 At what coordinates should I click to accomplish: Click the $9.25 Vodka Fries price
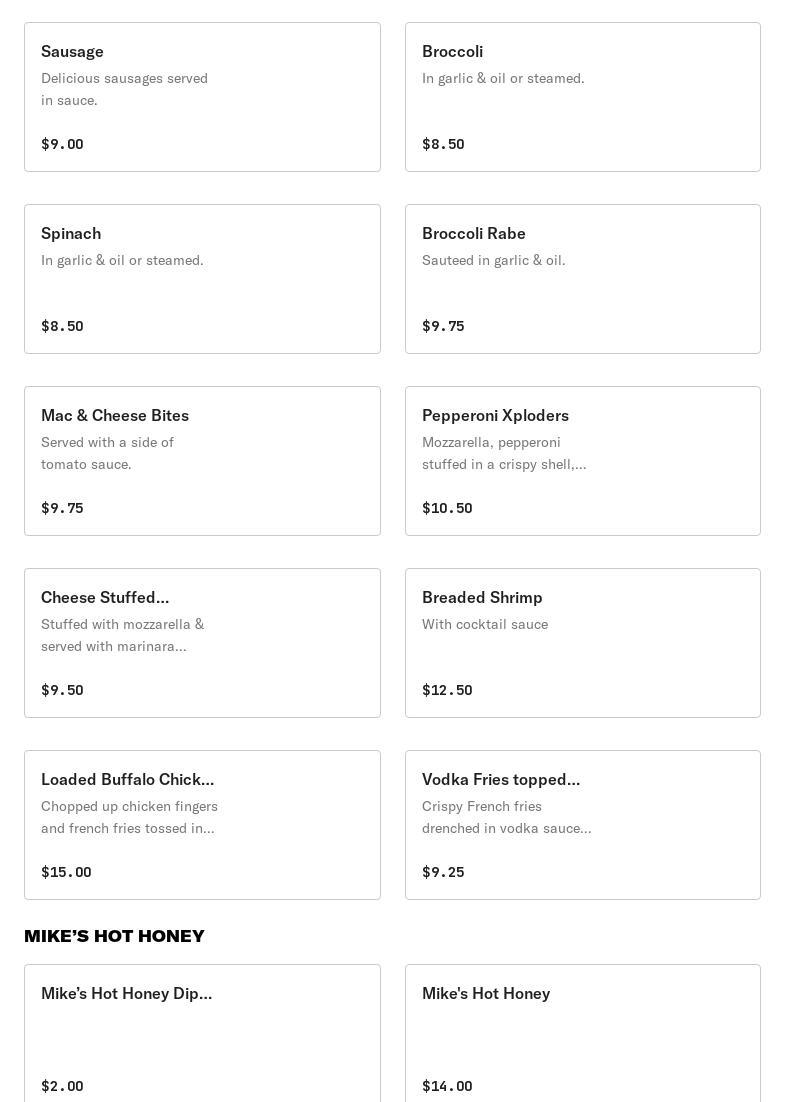point(443,872)
